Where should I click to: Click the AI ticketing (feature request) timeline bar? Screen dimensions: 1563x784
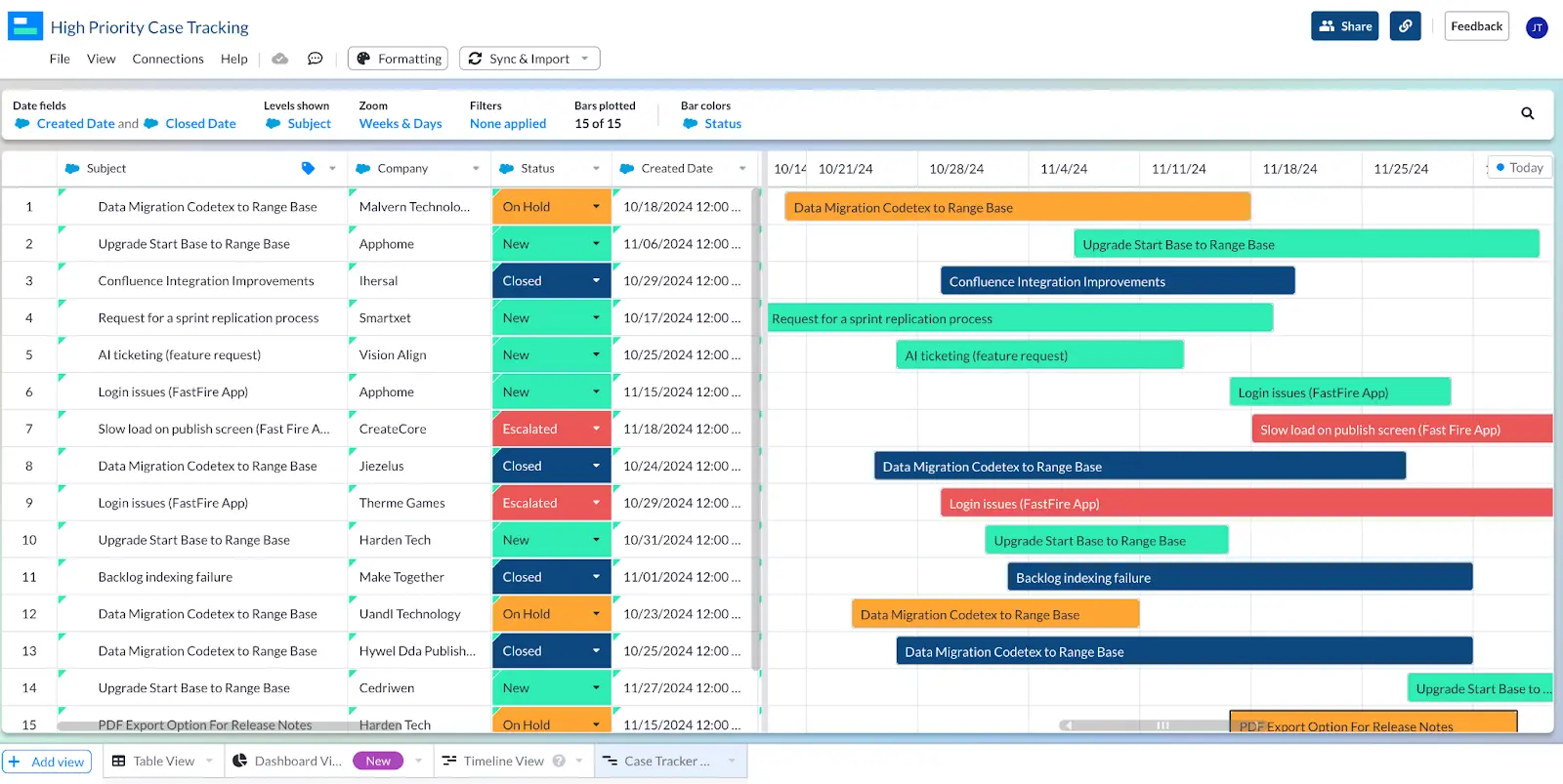pyautogui.click(x=1039, y=355)
